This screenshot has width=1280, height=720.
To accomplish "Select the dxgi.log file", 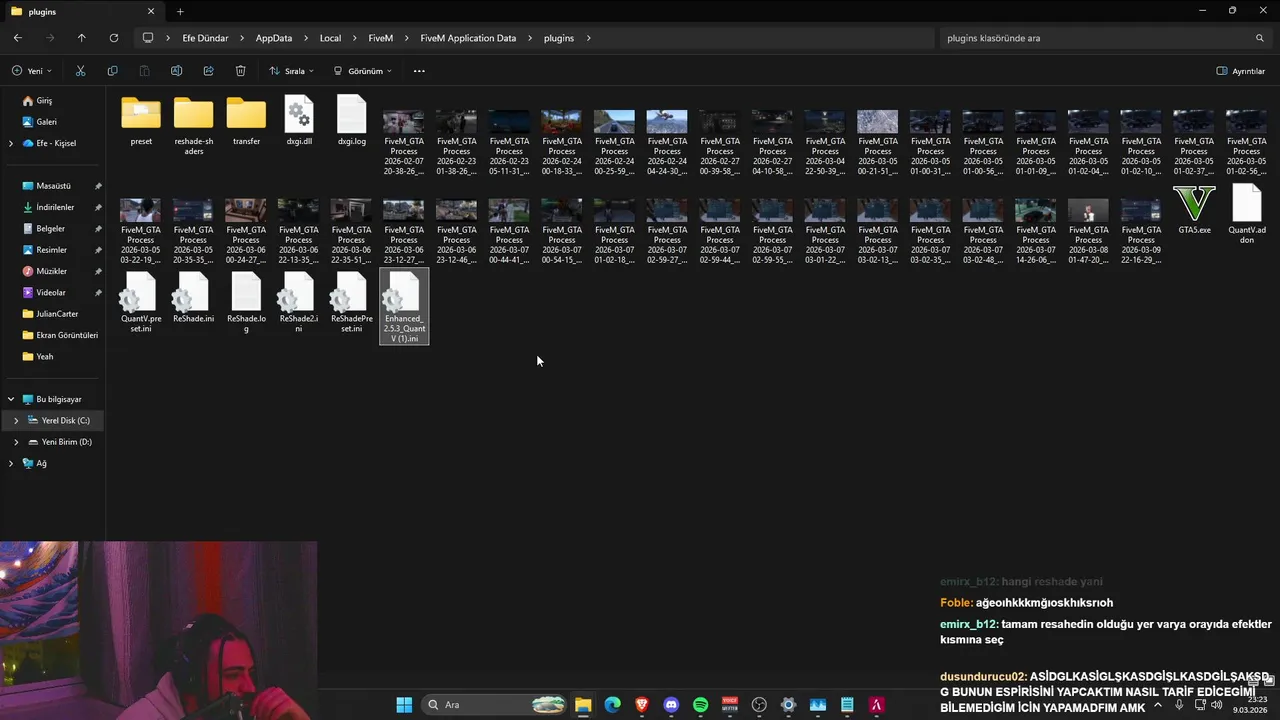I will pyautogui.click(x=352, y=121).
